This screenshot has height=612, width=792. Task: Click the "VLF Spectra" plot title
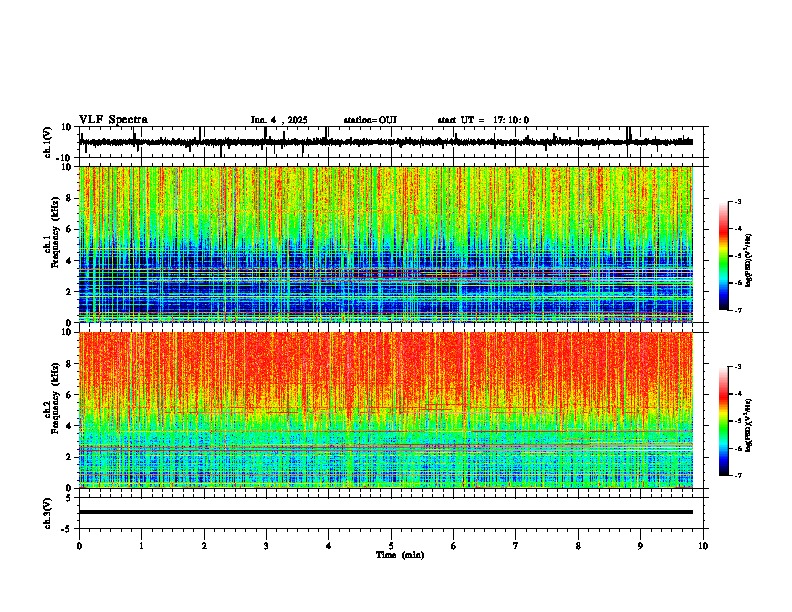[113, 120]
